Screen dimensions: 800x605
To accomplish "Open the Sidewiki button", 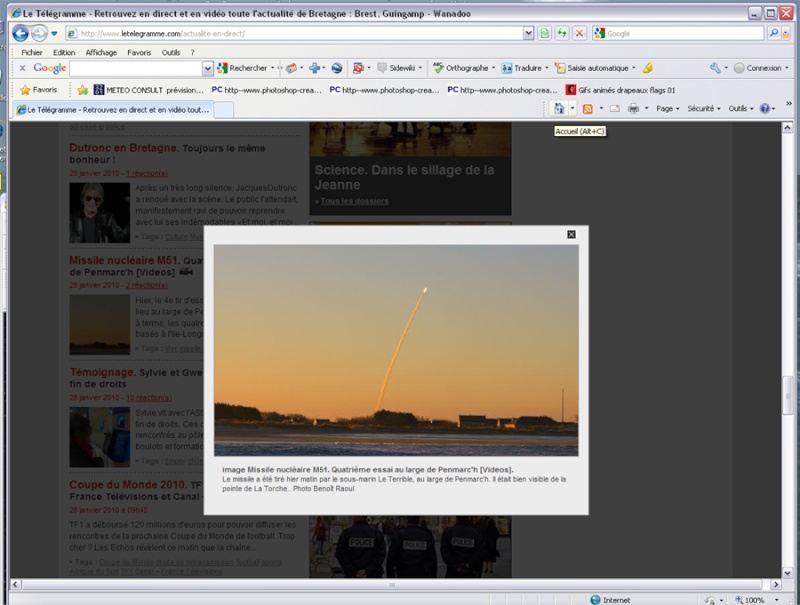I will (397, 68).
